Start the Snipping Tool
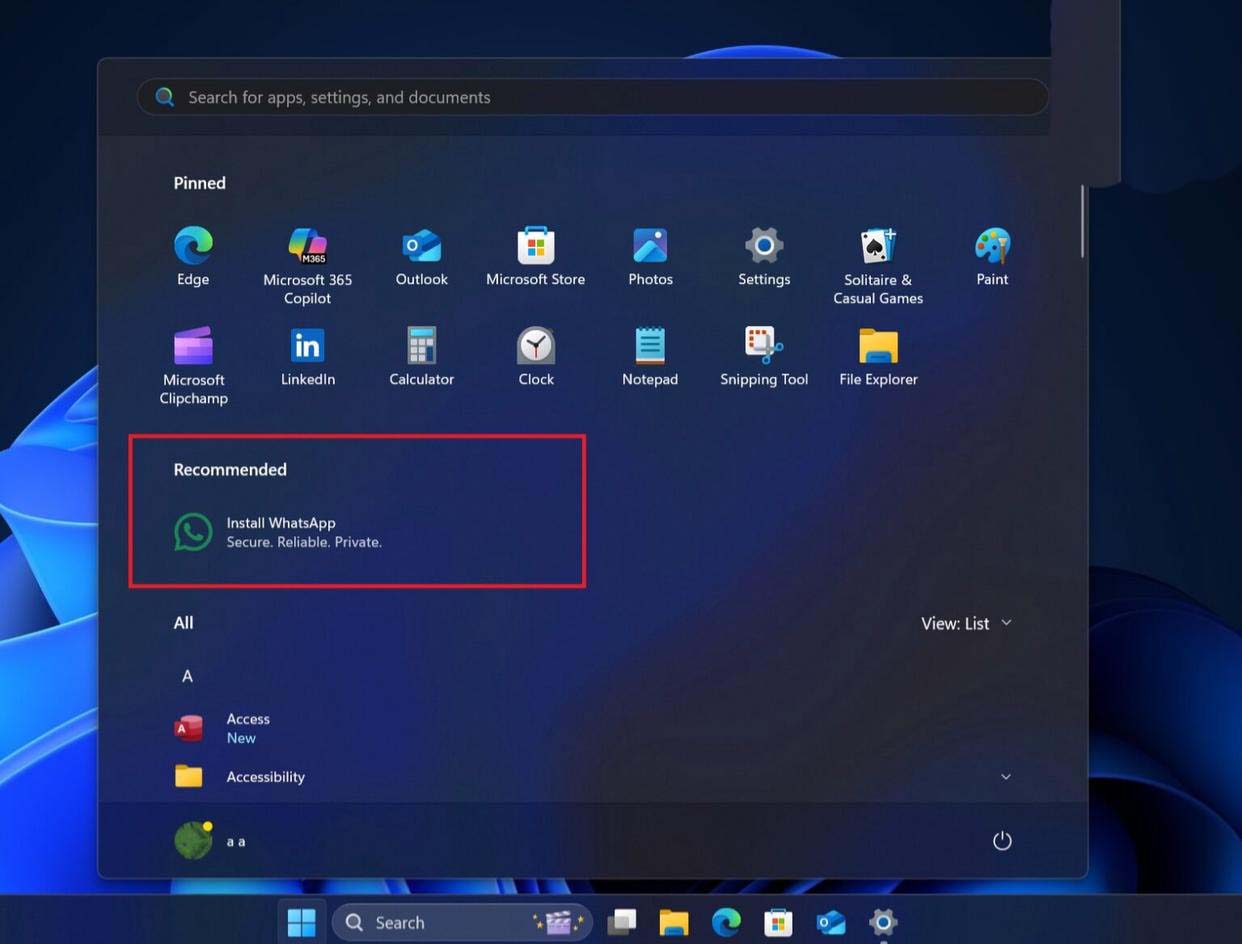Viewport: 1242px width, 944px height. point(763,358)
